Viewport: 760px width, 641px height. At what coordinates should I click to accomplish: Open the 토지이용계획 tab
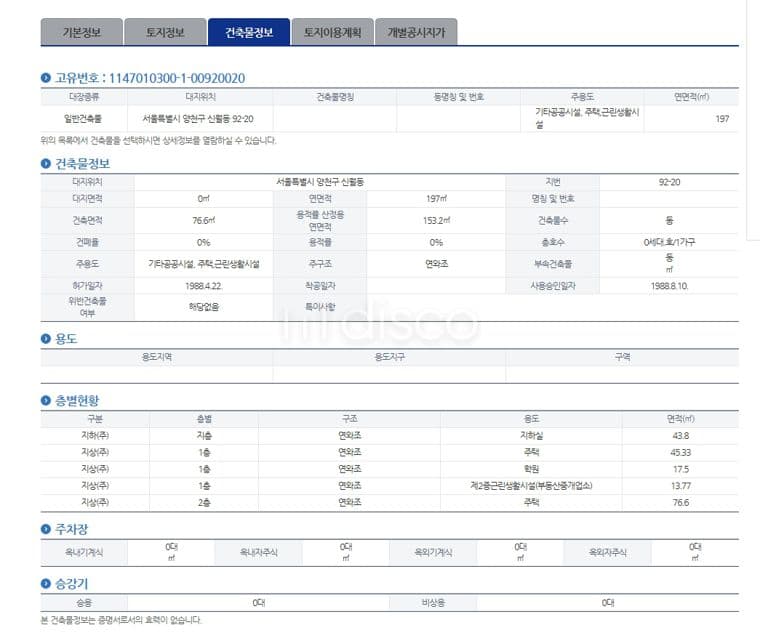332,32
